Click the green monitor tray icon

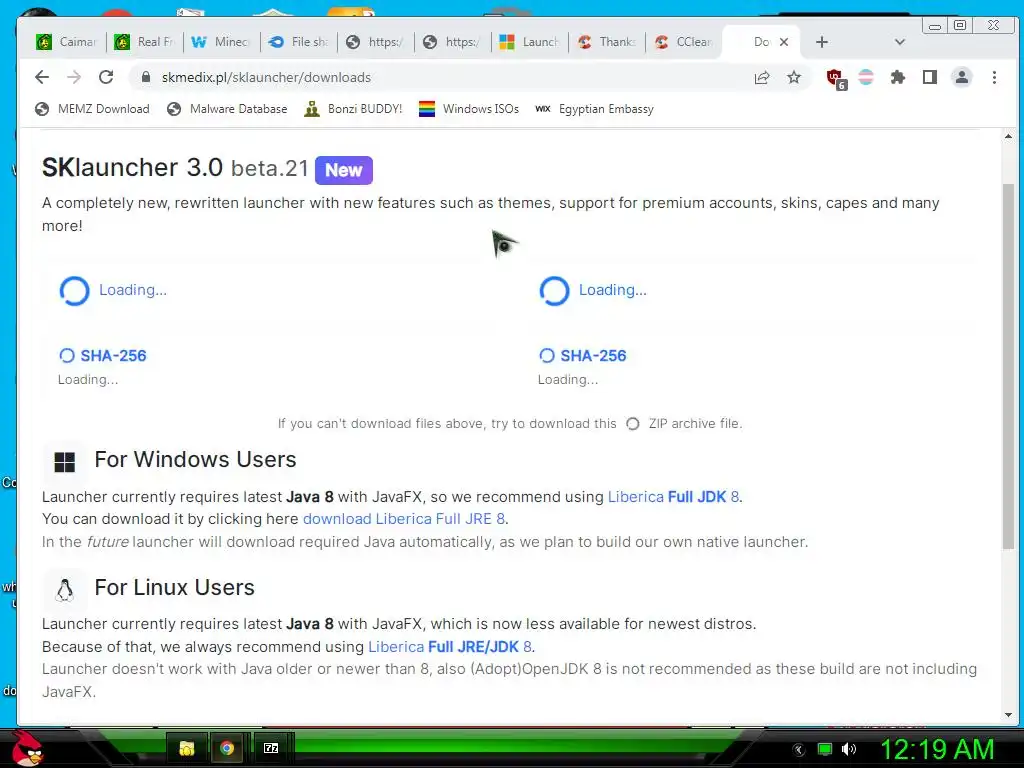pyautogui.click(x=825, y=749)
